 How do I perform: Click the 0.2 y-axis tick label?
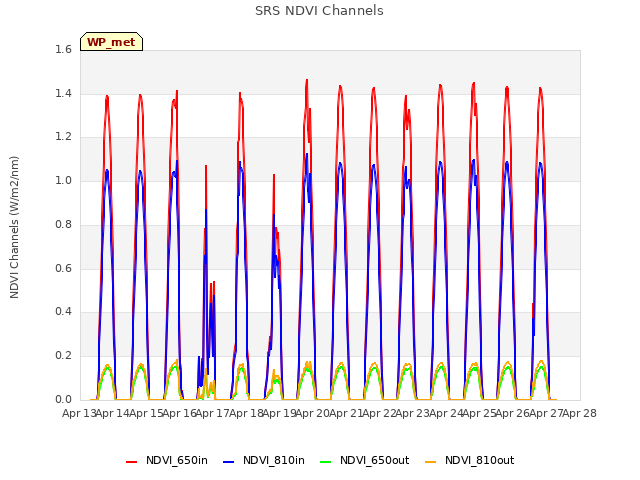tap(63, 356)
